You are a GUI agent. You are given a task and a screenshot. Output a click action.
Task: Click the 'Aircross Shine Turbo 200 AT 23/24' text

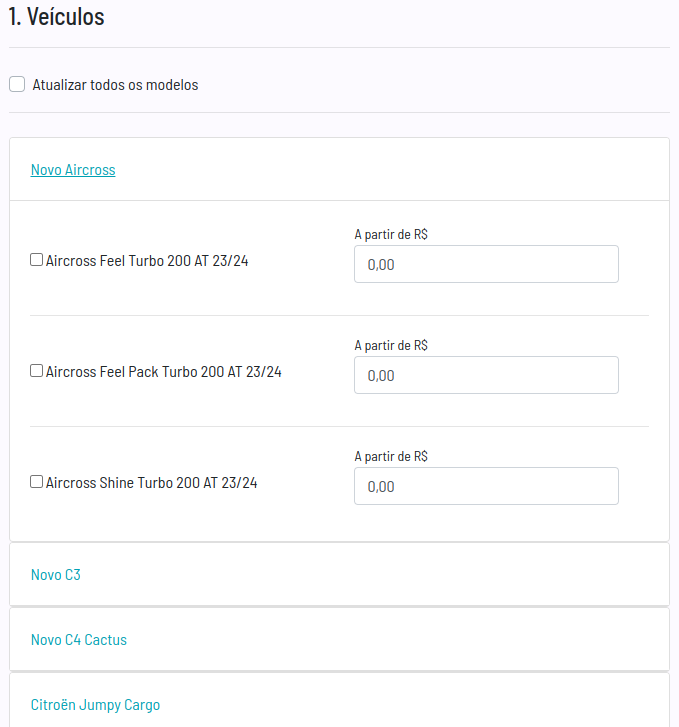[151, 483]
